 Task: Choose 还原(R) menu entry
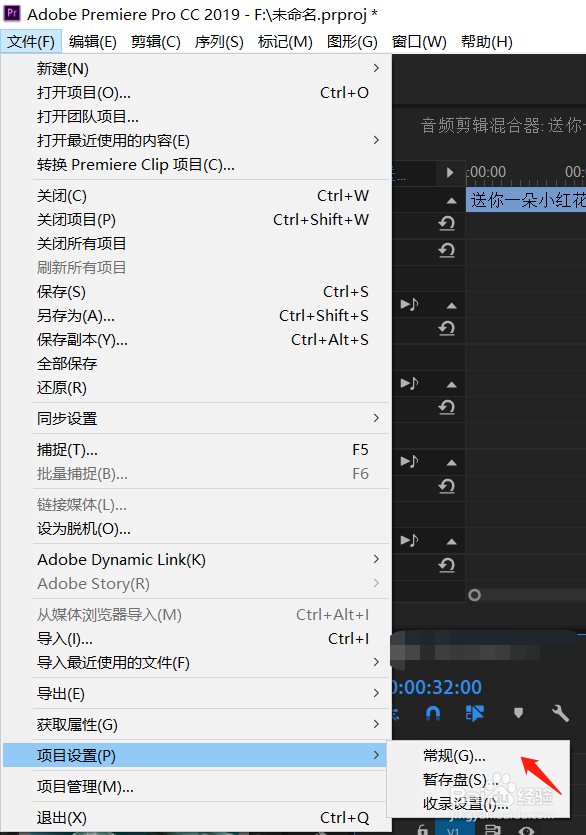(x=196, y=388)
